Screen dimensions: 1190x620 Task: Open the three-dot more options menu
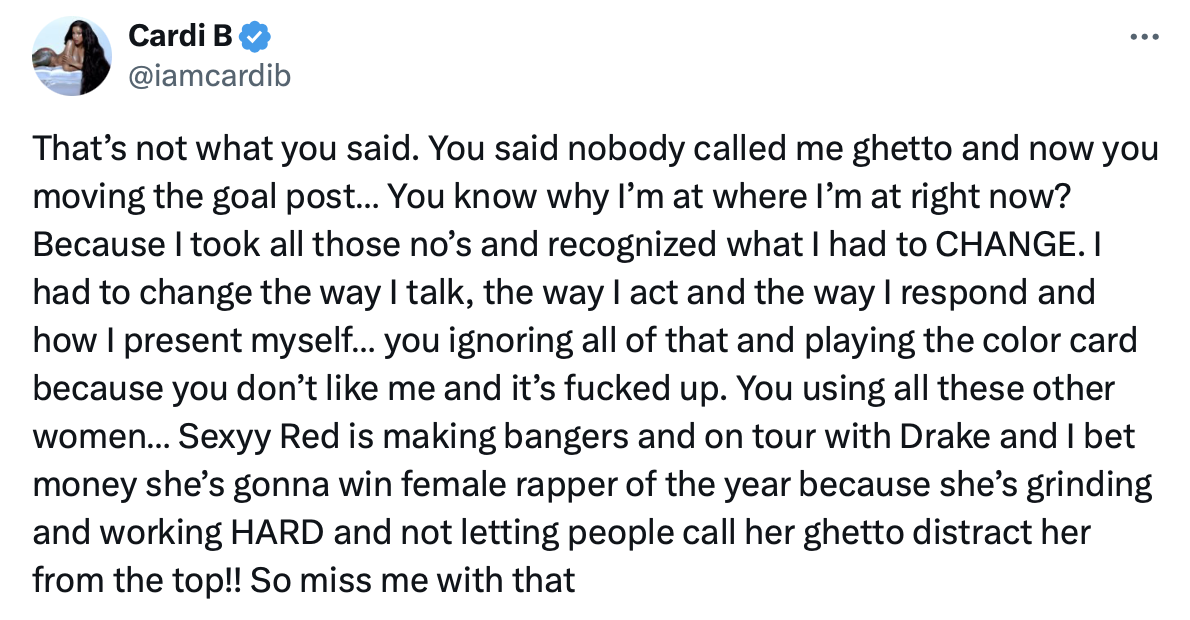tap(1144, 38)
